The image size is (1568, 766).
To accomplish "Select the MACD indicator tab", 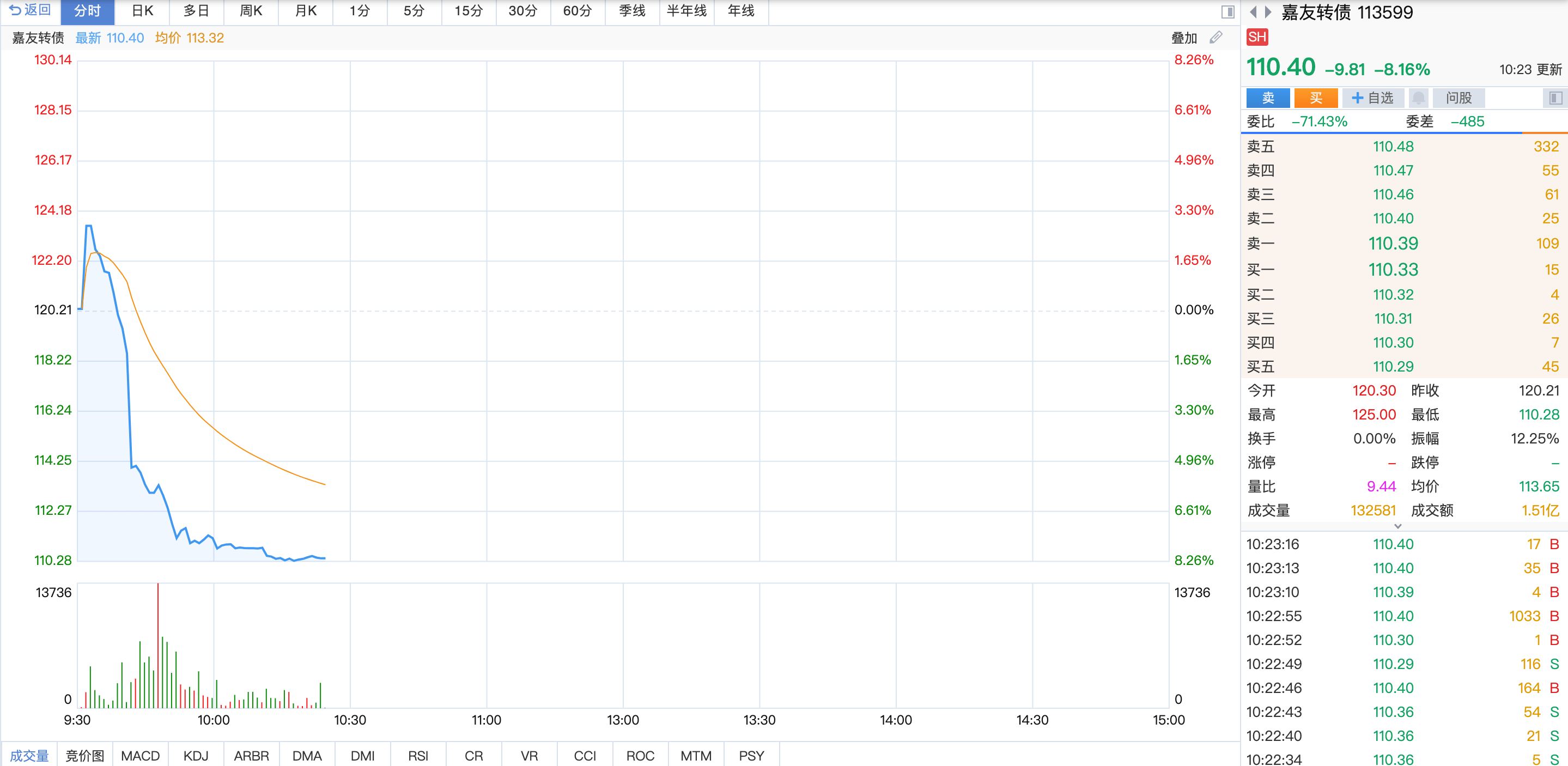I will (140, 756).
